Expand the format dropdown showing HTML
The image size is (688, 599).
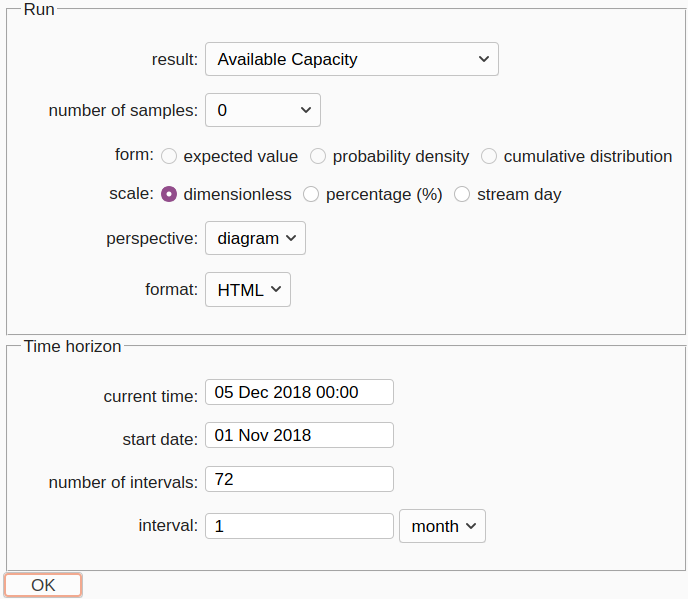tap(248, 290)
